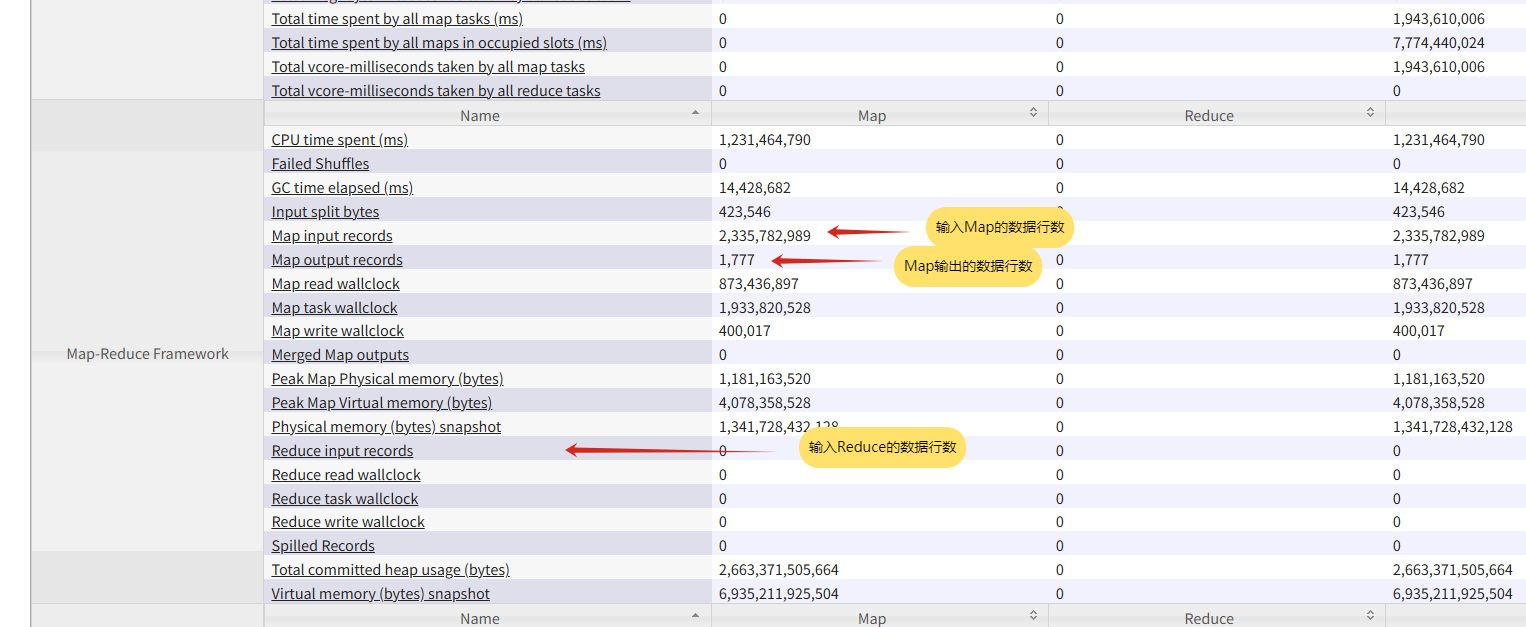This screenshot has width=1526, height=627.
Task: Click the Reduce sort icon above CPU time row
Action: pyautogui.click(x=1370, y=114)
